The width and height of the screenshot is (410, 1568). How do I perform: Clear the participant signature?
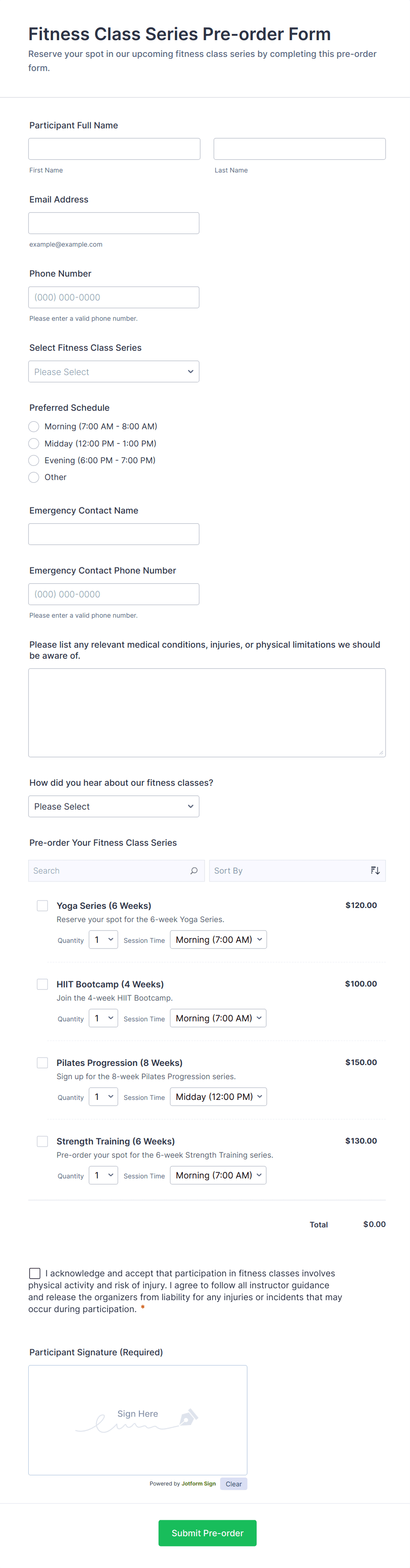[234, 1484]
